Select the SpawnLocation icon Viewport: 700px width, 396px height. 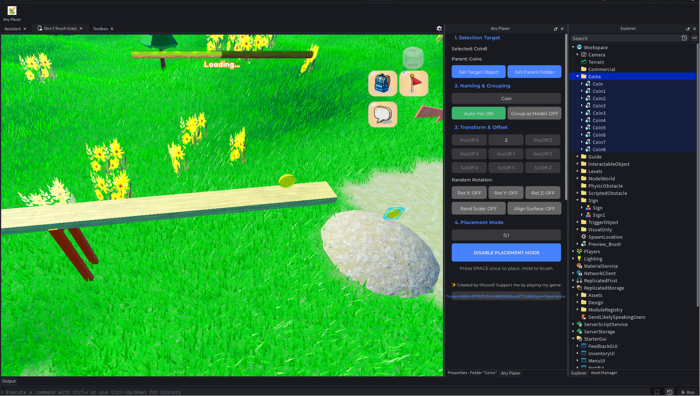pos(583,237)
